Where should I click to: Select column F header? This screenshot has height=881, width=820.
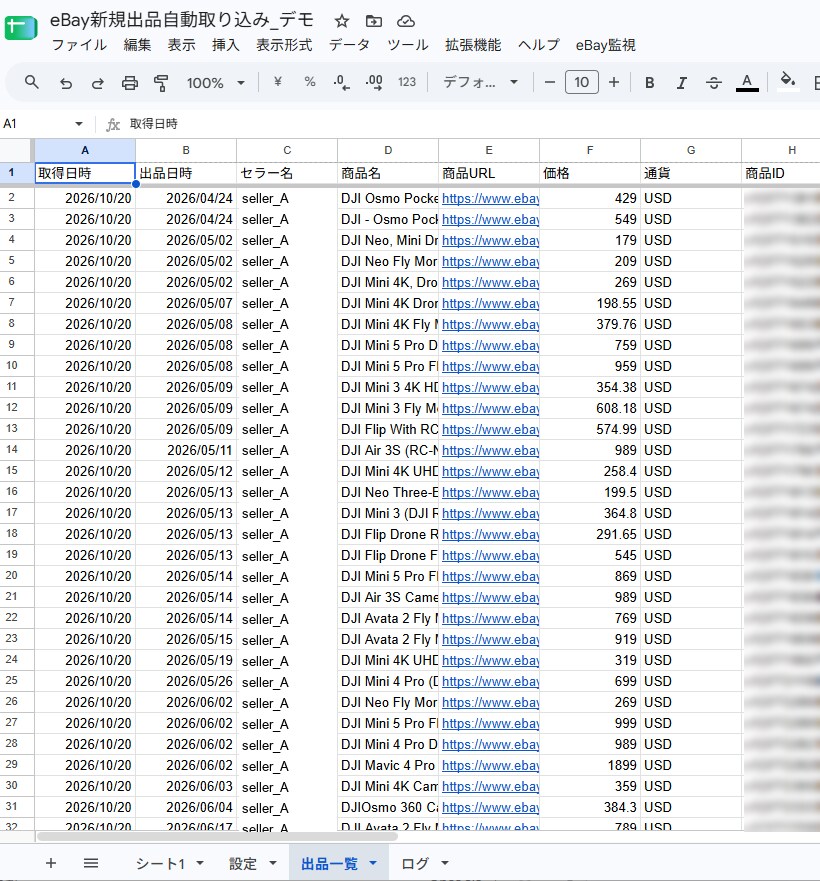590,150
